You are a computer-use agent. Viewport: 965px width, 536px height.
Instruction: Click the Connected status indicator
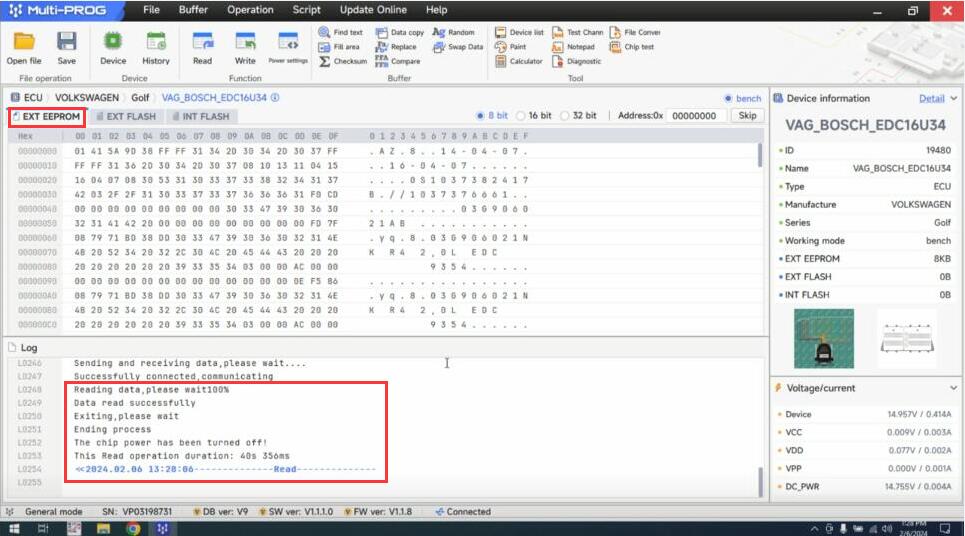[463, 511]
